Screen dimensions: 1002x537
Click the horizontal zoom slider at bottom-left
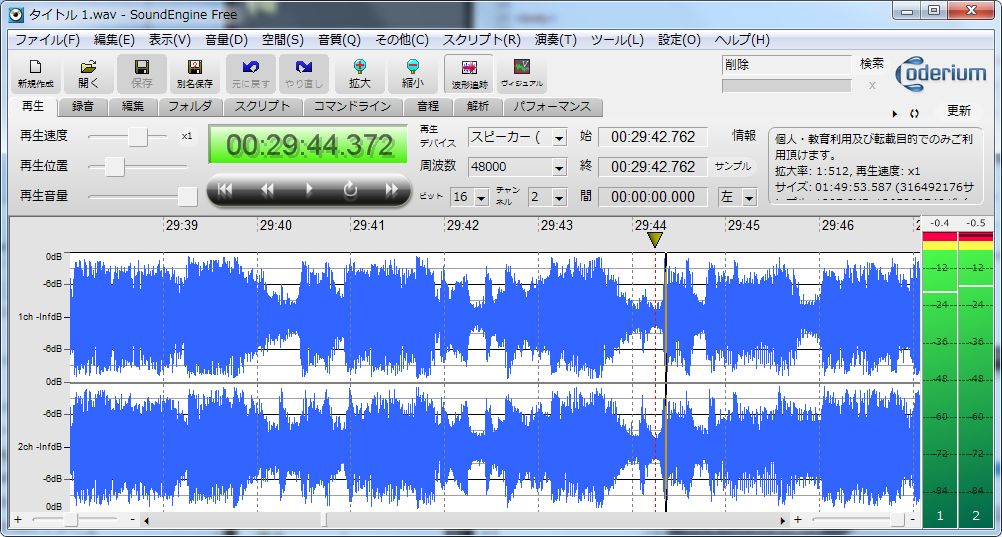tap(70, 520)
